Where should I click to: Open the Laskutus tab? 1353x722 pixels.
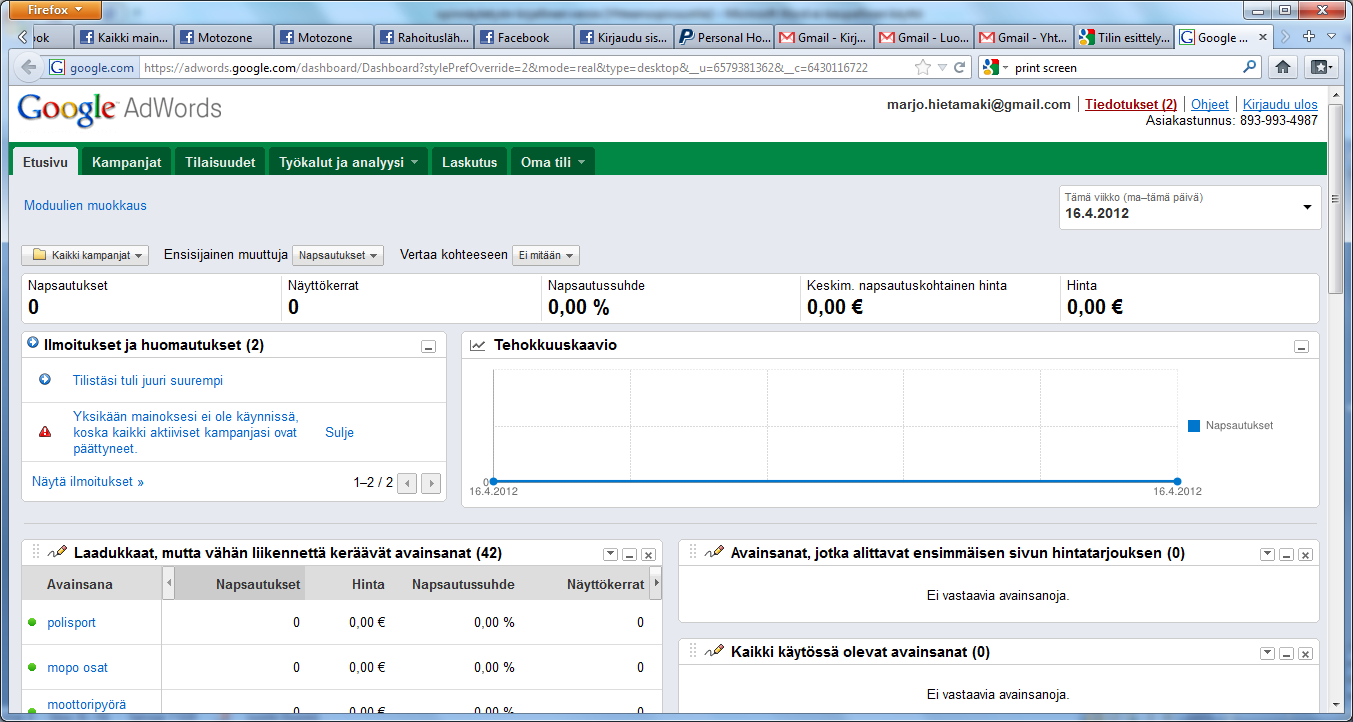tap(469, 162)
